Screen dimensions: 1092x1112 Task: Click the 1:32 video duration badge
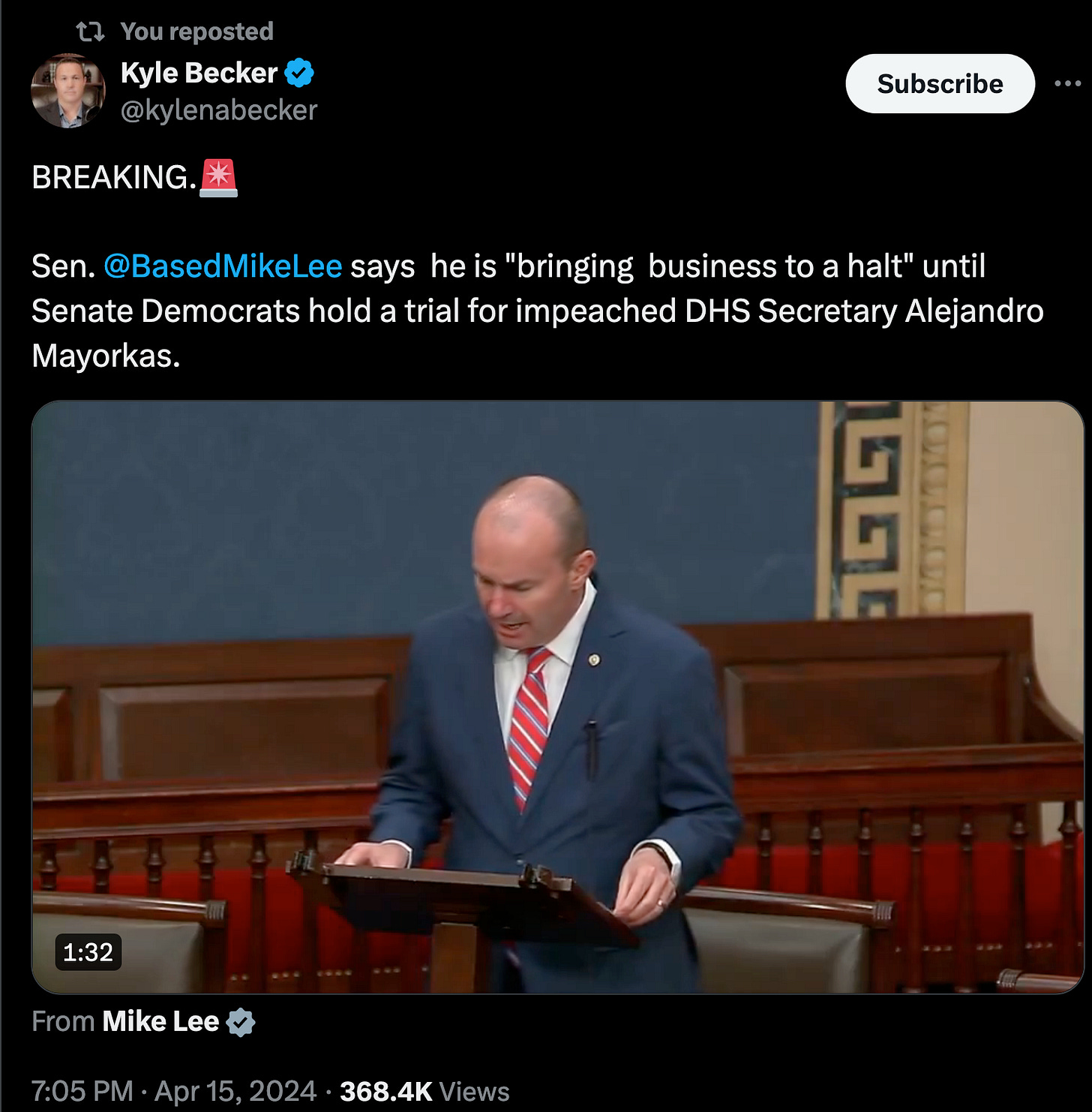(x=88, y=952)
